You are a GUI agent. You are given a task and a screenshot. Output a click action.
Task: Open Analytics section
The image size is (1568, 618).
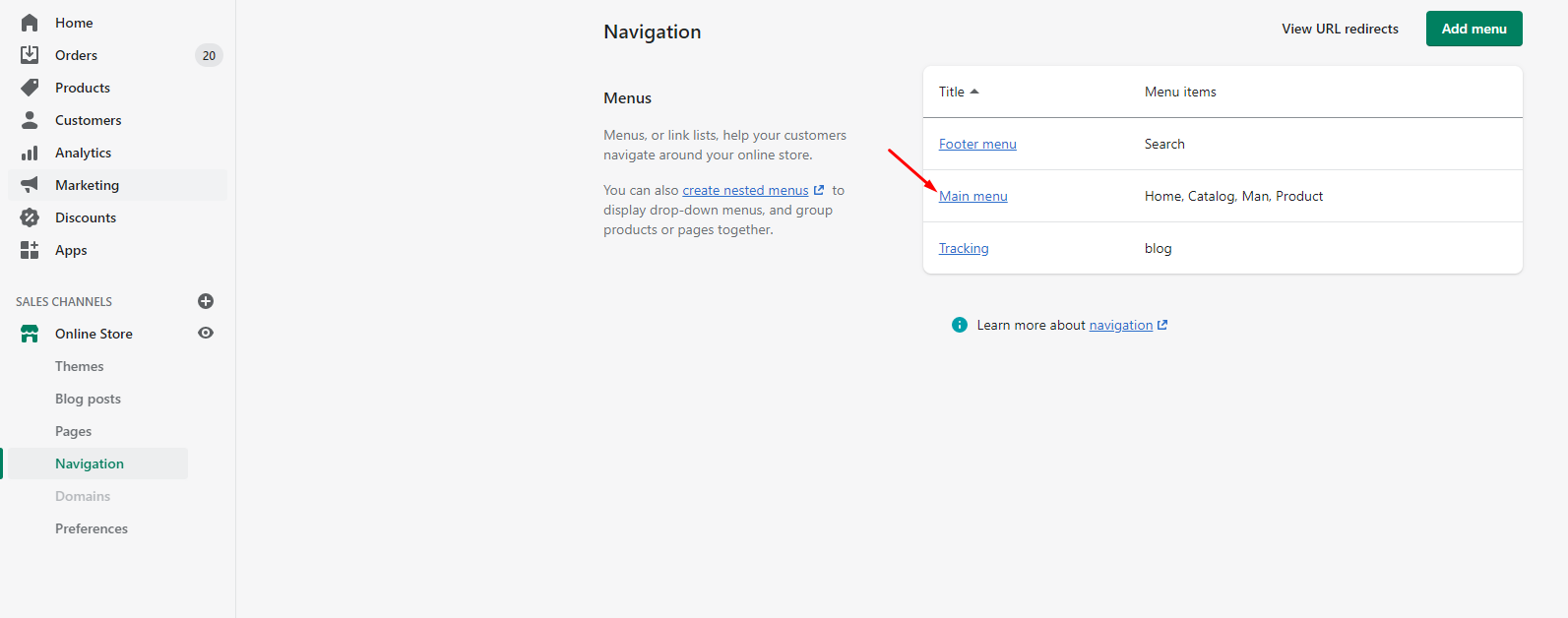83,153
